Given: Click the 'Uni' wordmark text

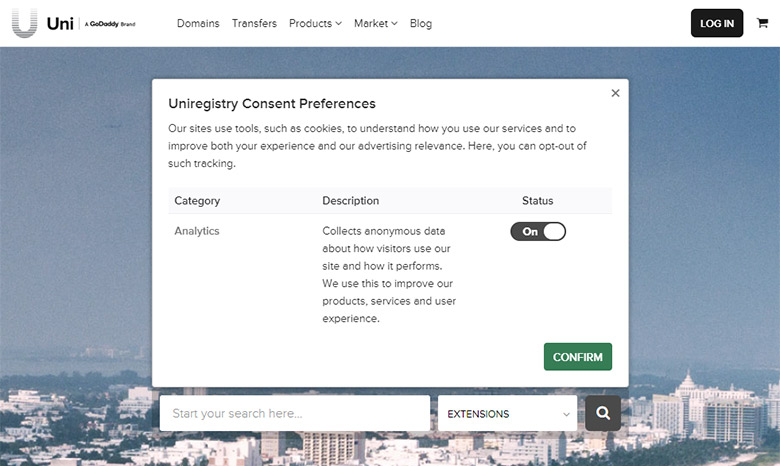Looking at the screenshot, I should point(60,23).
